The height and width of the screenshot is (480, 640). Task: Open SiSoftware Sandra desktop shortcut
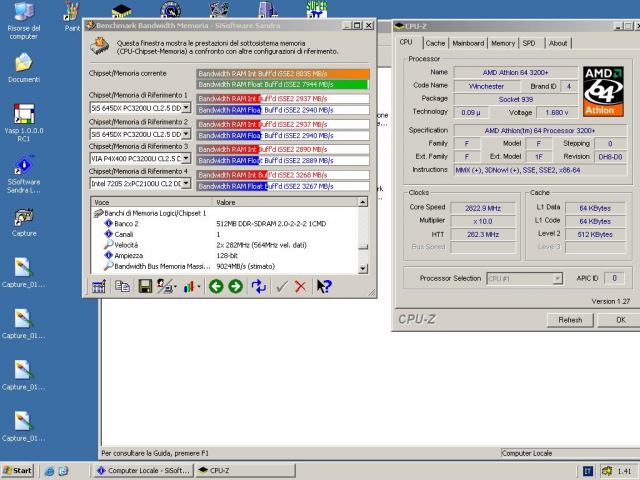(x=24, y=174)
